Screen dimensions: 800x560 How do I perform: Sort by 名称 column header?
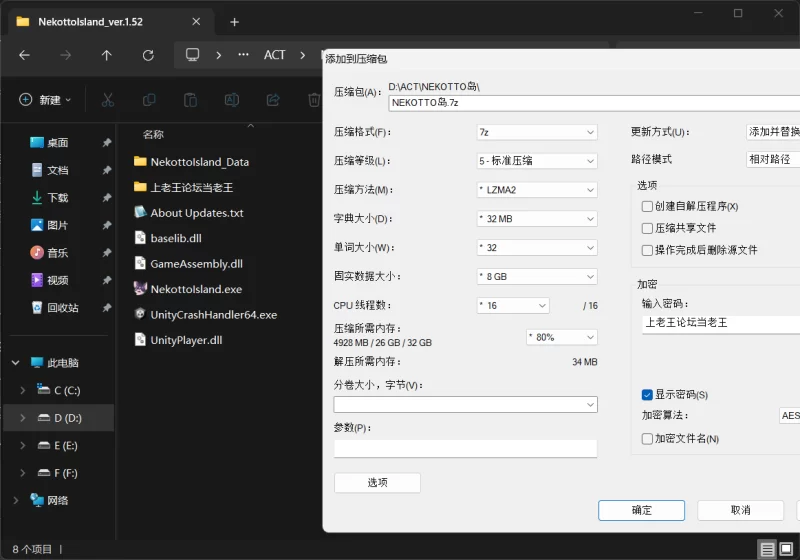pos(153,135)
